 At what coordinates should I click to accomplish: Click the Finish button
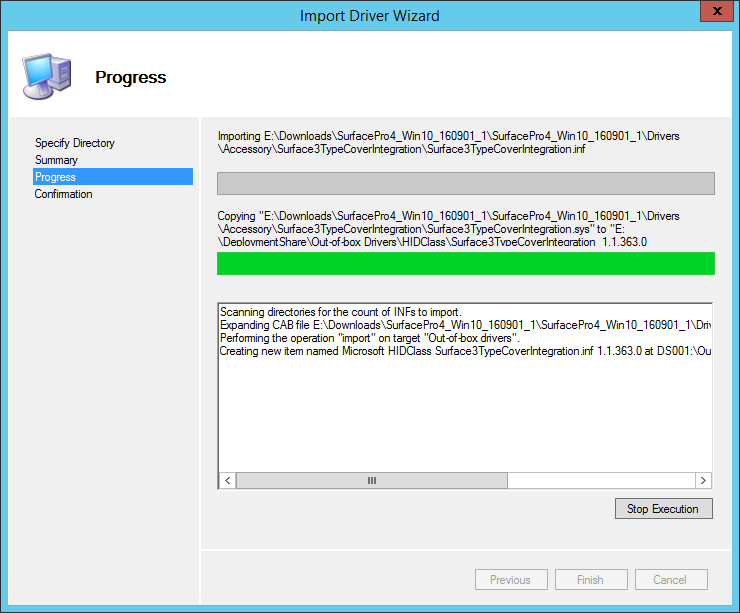[x=590, y=580]
